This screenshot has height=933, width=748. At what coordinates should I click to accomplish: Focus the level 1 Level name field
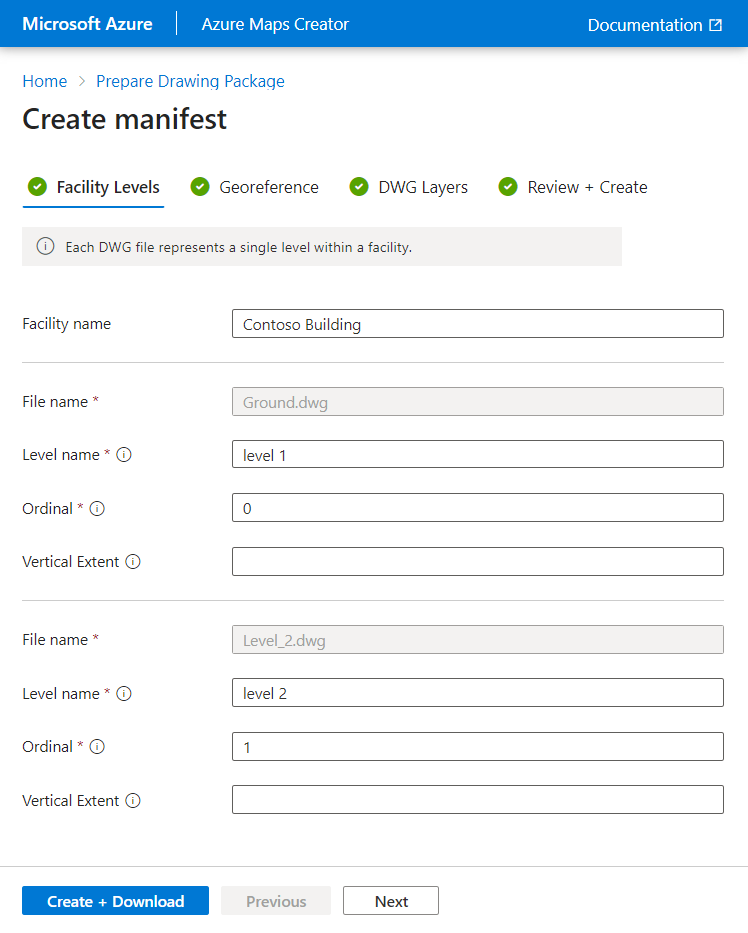(477, 454)
